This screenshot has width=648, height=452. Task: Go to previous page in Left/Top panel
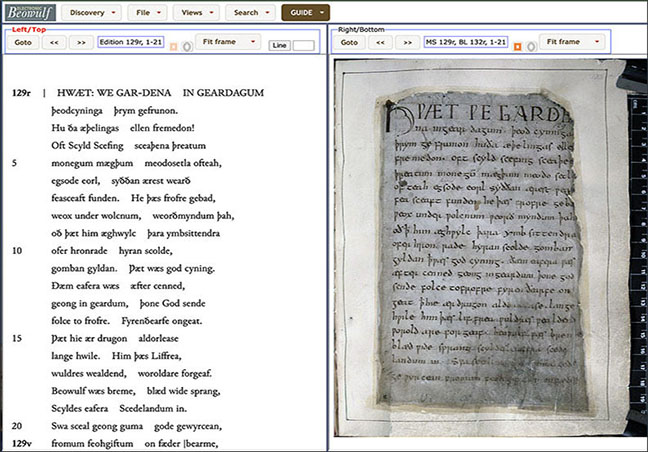pyautogui.click(x=54, y=42)
